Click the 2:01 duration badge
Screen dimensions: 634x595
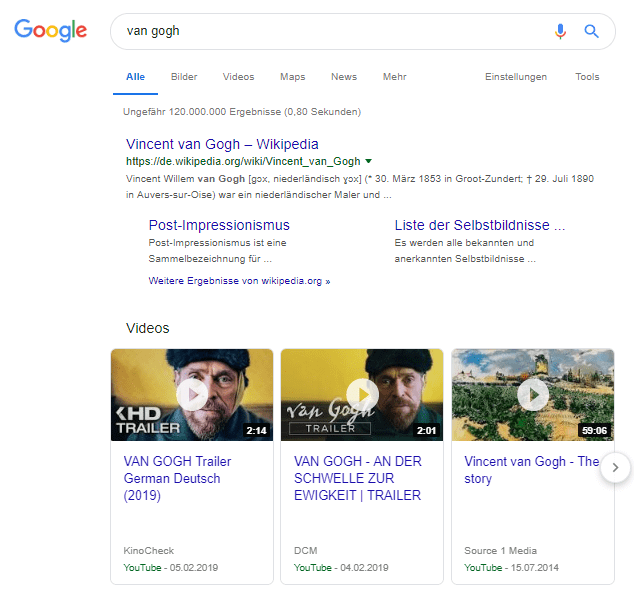pyautogui.click(x=427, y=430)
